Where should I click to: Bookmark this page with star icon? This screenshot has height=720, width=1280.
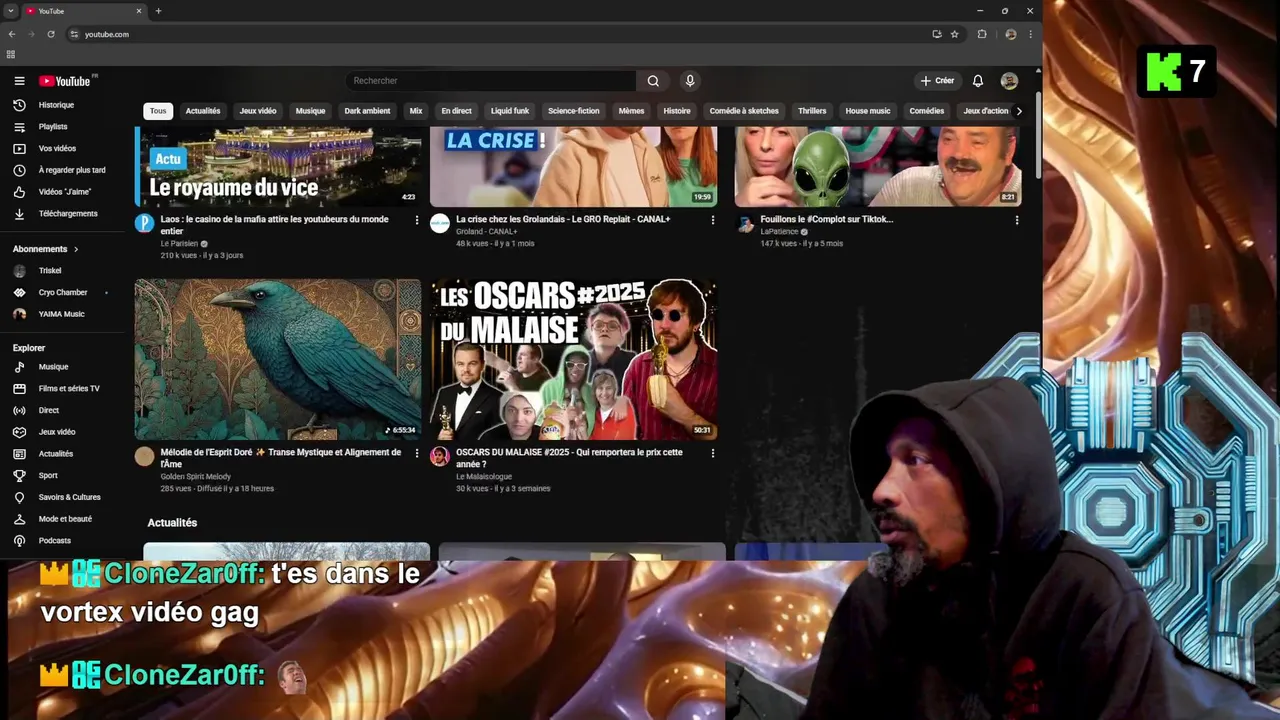click(x=954, y=34)
